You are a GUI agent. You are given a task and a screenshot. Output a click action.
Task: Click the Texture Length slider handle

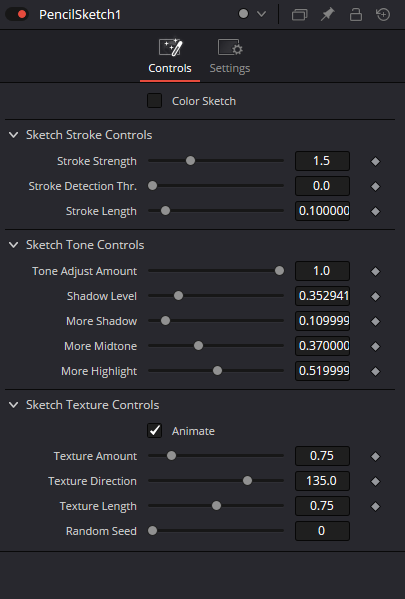pos(216,505)
